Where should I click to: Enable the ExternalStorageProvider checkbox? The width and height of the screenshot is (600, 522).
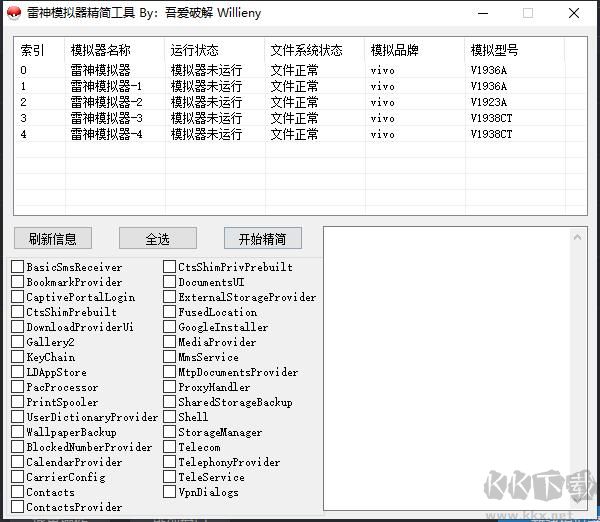click(x=170, y=297)
